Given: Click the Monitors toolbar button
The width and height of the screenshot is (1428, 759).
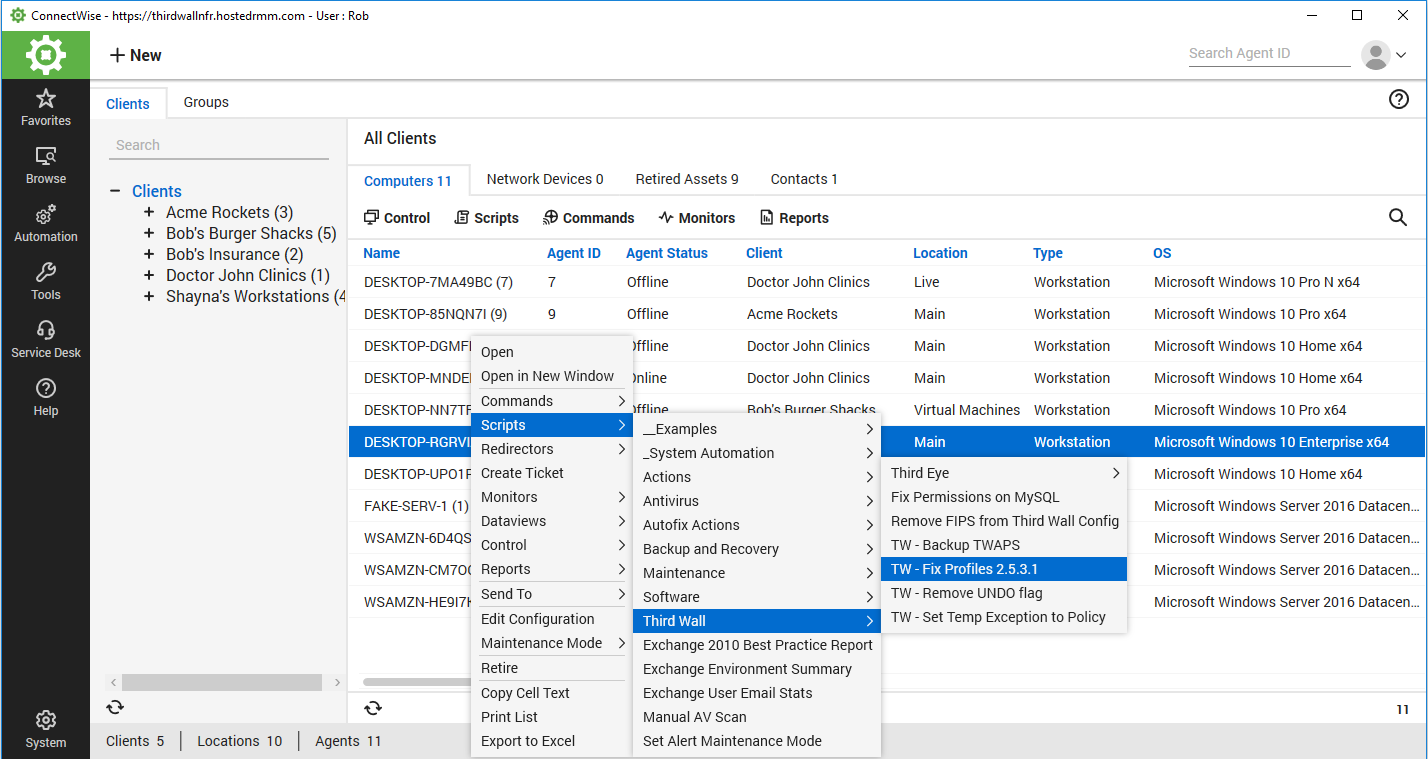Looking at the screenshot, I should click(x=697, y=218).
